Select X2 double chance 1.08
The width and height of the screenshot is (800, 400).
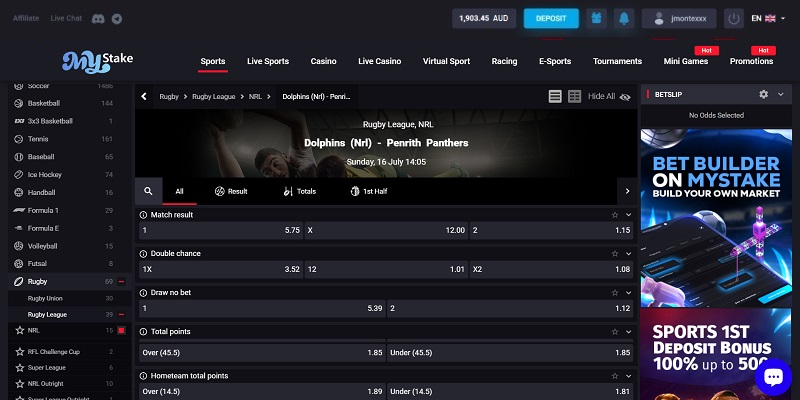click(551, 269)
